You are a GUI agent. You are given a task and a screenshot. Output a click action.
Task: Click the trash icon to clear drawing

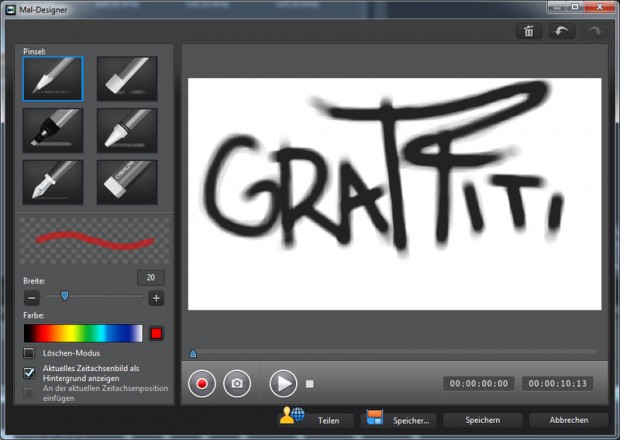(x=528, y=31)
